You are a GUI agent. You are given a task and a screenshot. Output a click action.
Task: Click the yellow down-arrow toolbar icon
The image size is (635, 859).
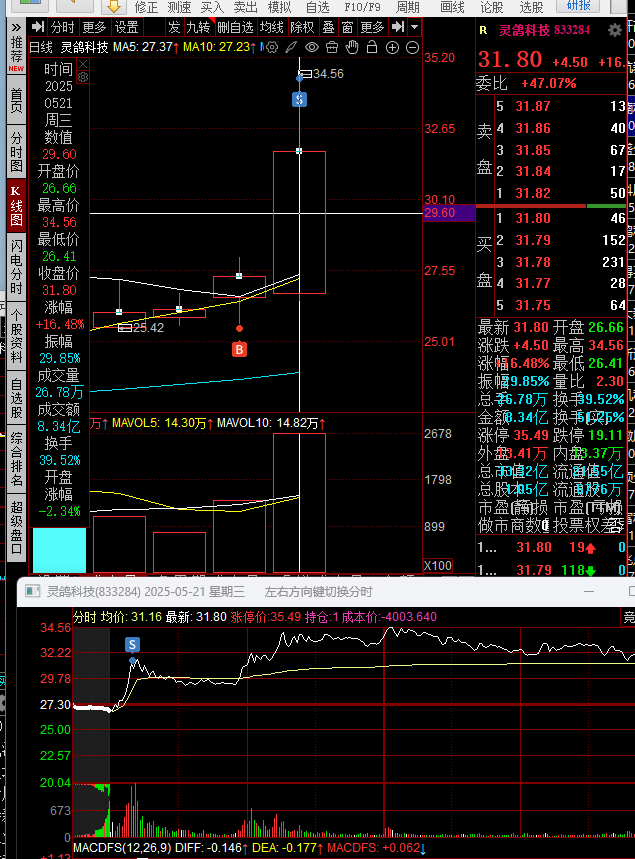pos(114,7)
